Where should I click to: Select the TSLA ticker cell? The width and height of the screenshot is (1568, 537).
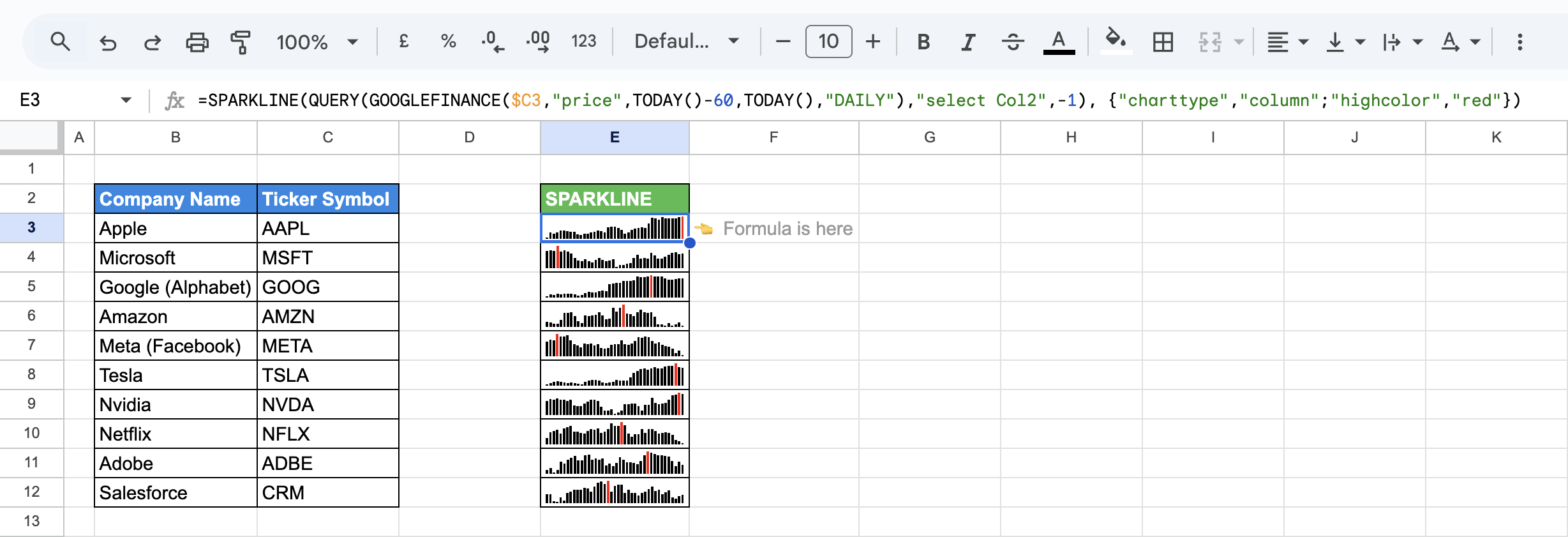[x=328, y=375]
